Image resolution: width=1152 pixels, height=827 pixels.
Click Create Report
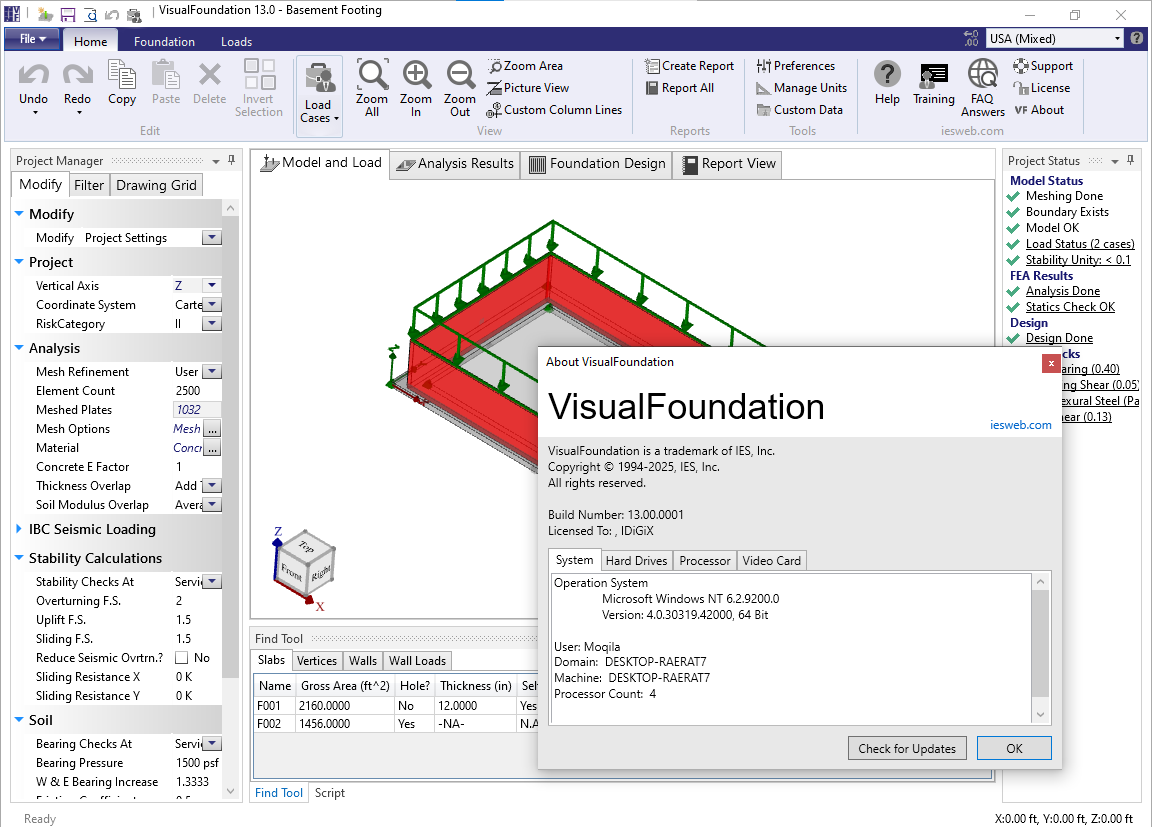[x=689, y=66]
